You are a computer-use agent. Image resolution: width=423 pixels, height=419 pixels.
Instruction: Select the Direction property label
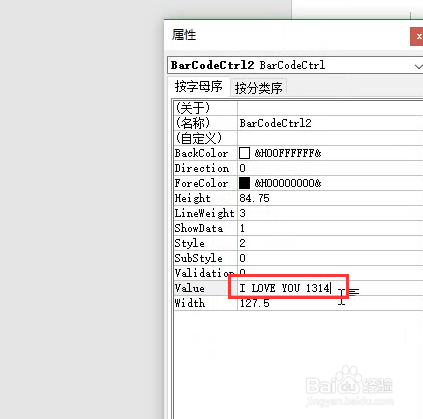[x=202, y=168]
